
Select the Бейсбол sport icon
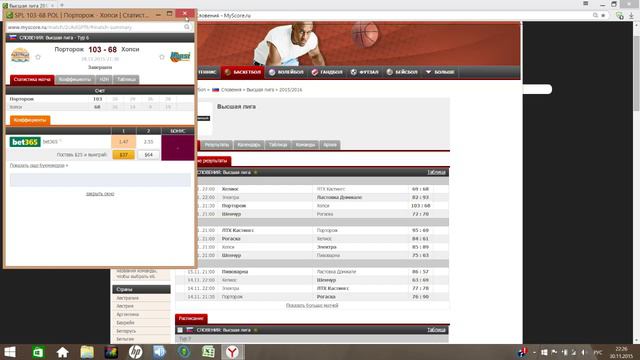pos(402,72)
